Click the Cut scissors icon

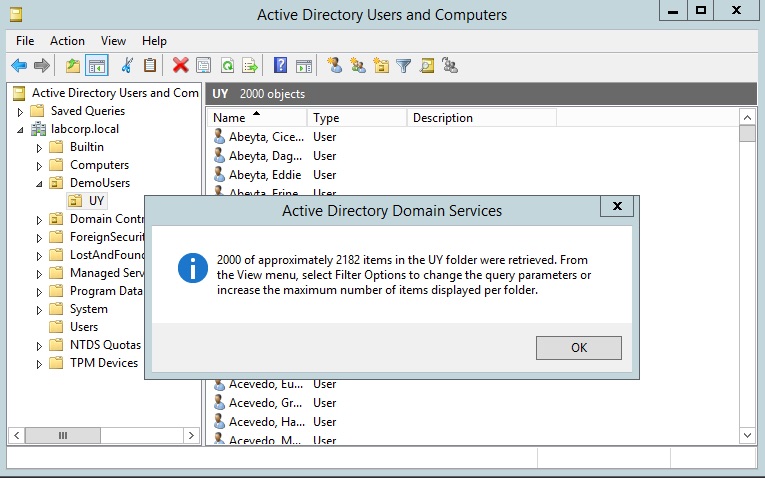[127, 65]
